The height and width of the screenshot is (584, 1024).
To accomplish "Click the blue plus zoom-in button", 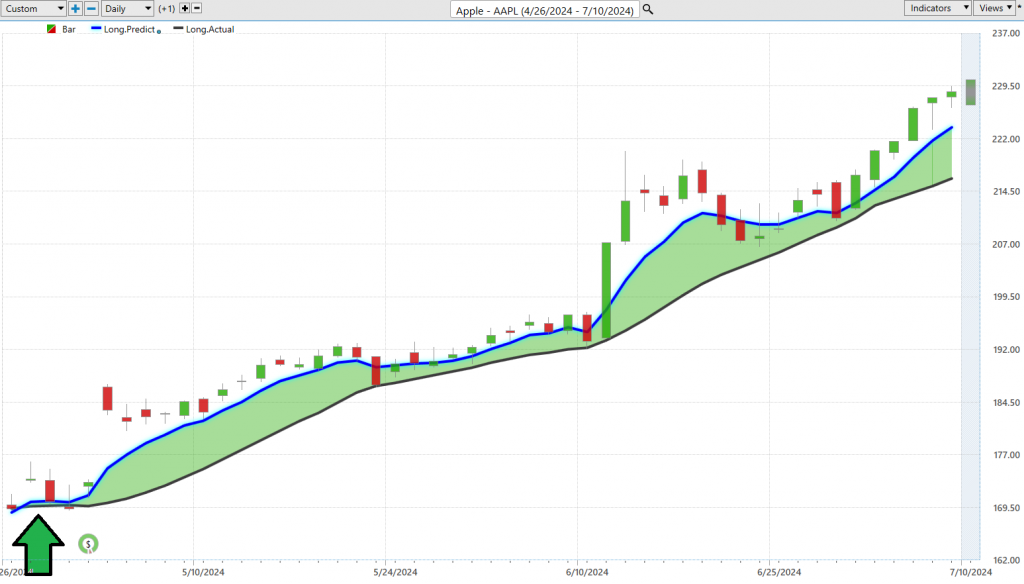I will (x=76, y=8).
